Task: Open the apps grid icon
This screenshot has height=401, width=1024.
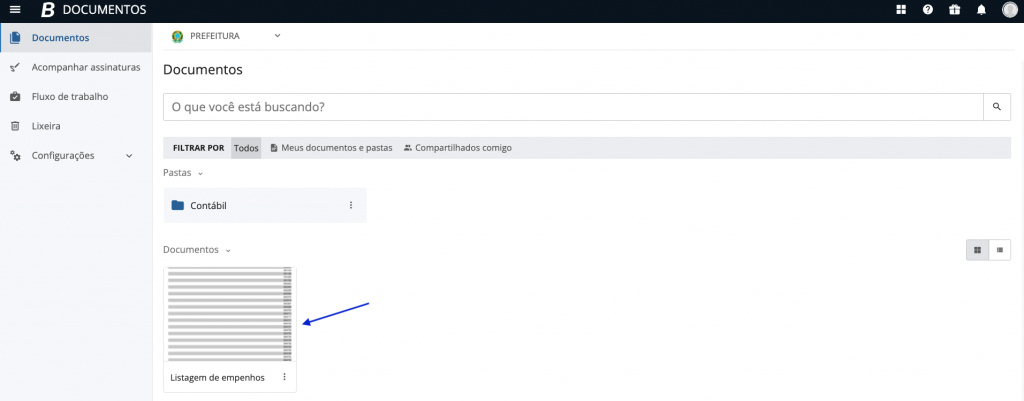Action: pos(901,10)
